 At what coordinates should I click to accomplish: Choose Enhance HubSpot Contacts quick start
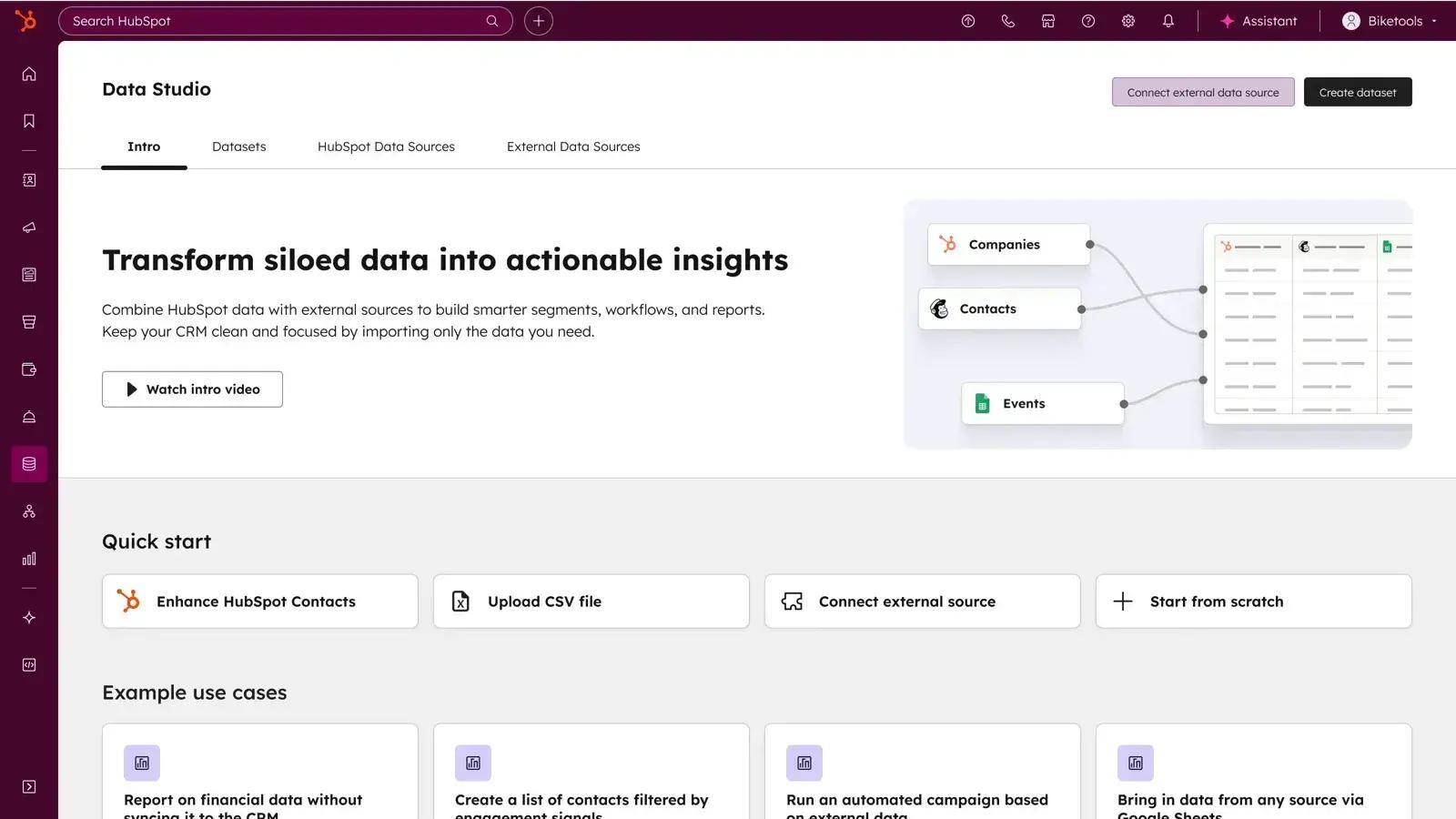point(260,602)
